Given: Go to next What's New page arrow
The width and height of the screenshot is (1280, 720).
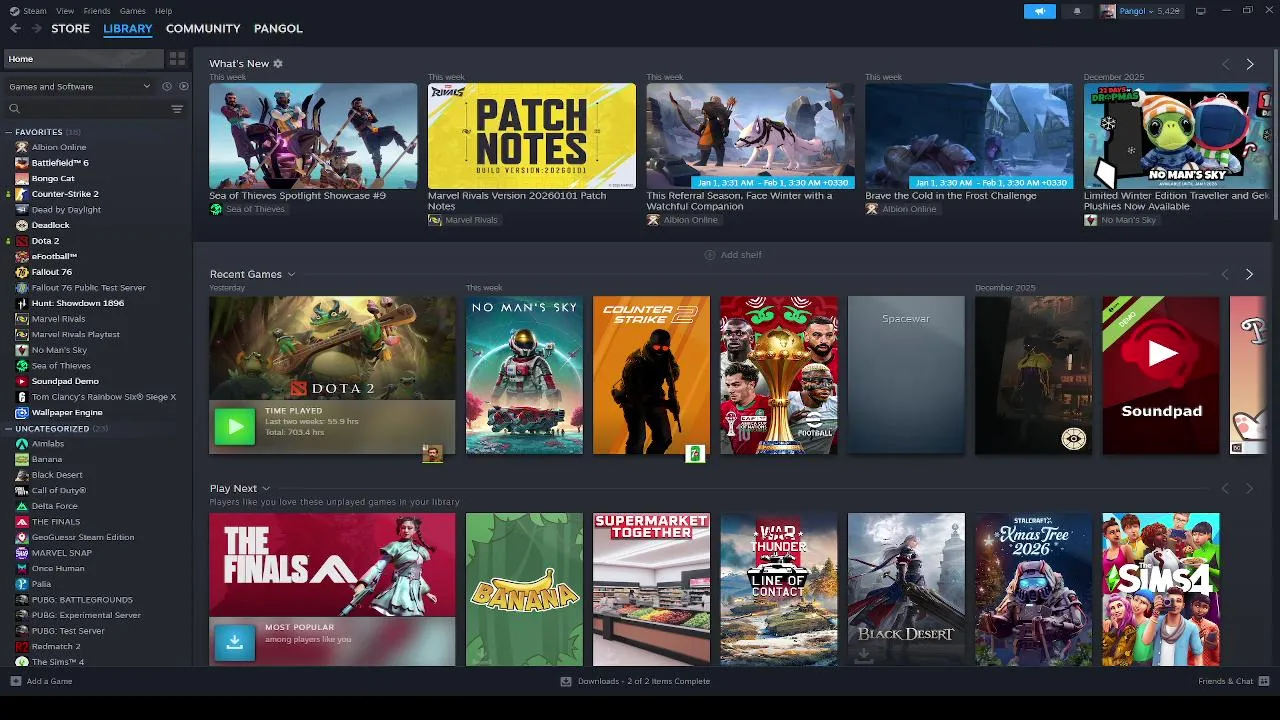Looking at the screenshot, I should [x=1249, y=64].
